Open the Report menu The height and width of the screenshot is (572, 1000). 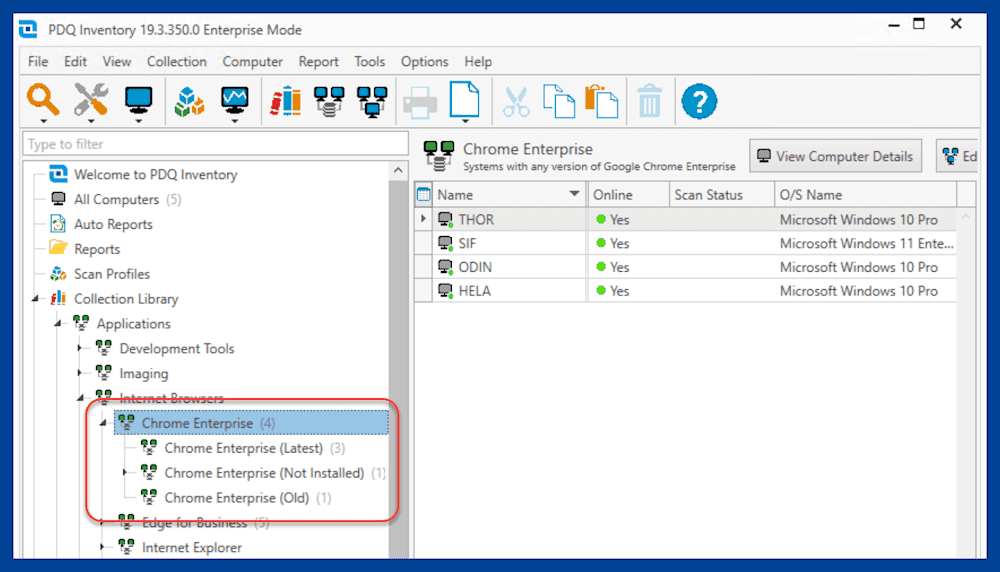click(318, 62)
